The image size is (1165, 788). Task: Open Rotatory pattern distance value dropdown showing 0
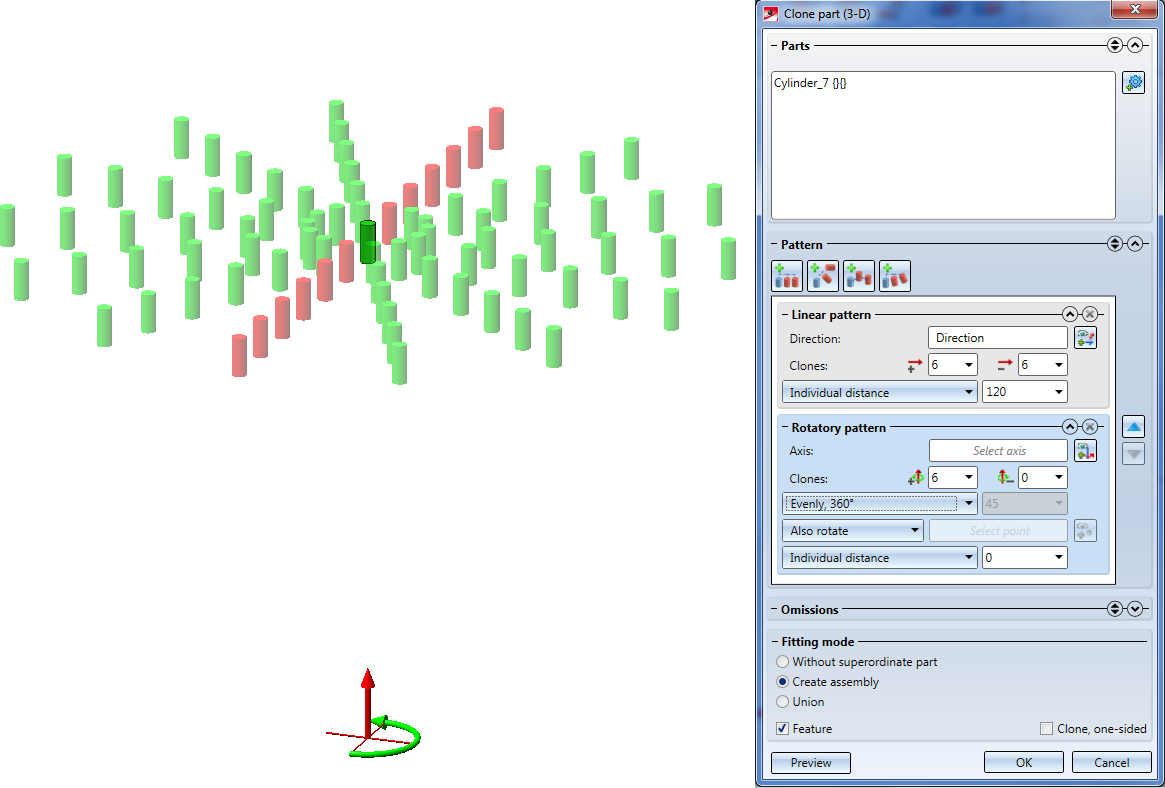pos(1059,558)
